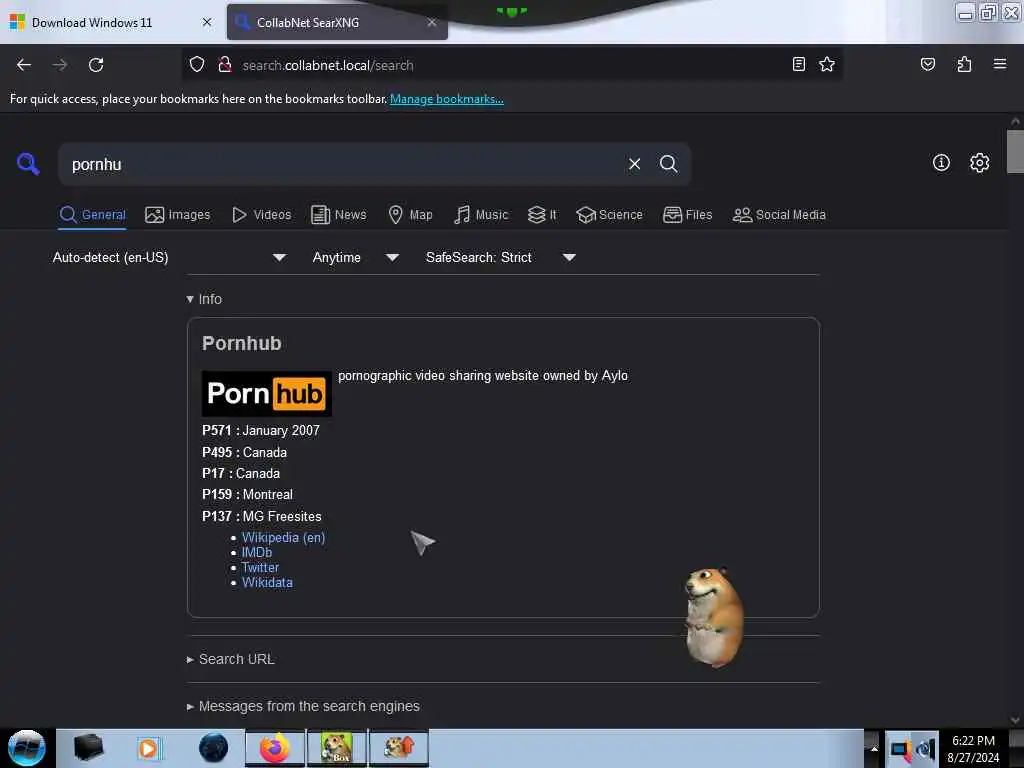Open the black box taskbar icon
Image resolution: width=1024 pixels, height=768 pixels.
88,748
